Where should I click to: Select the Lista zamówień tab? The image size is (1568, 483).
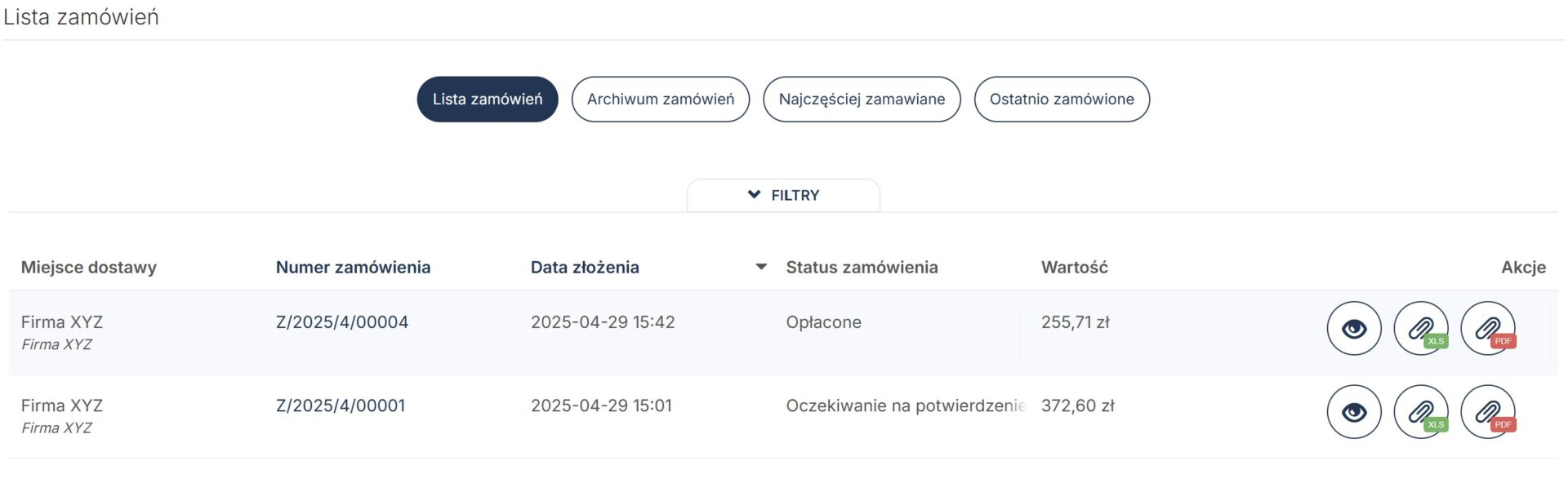click(x=488, y=100)
